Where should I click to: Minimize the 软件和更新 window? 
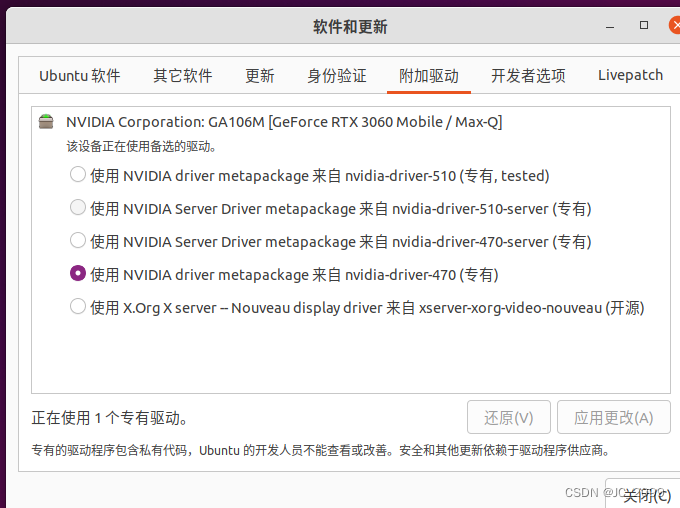coord(610,26)
